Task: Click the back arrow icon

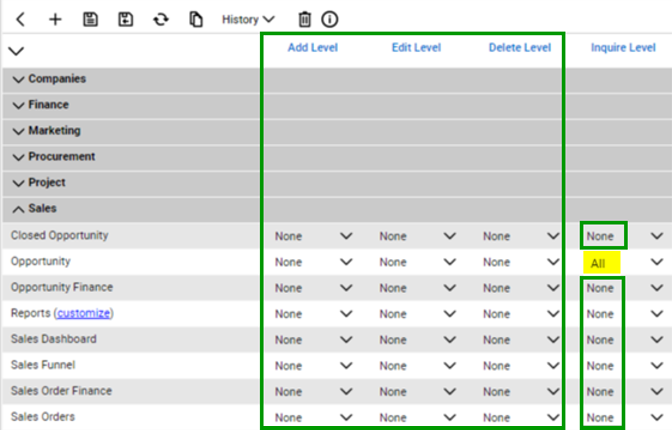Action: tap(20, 19)
